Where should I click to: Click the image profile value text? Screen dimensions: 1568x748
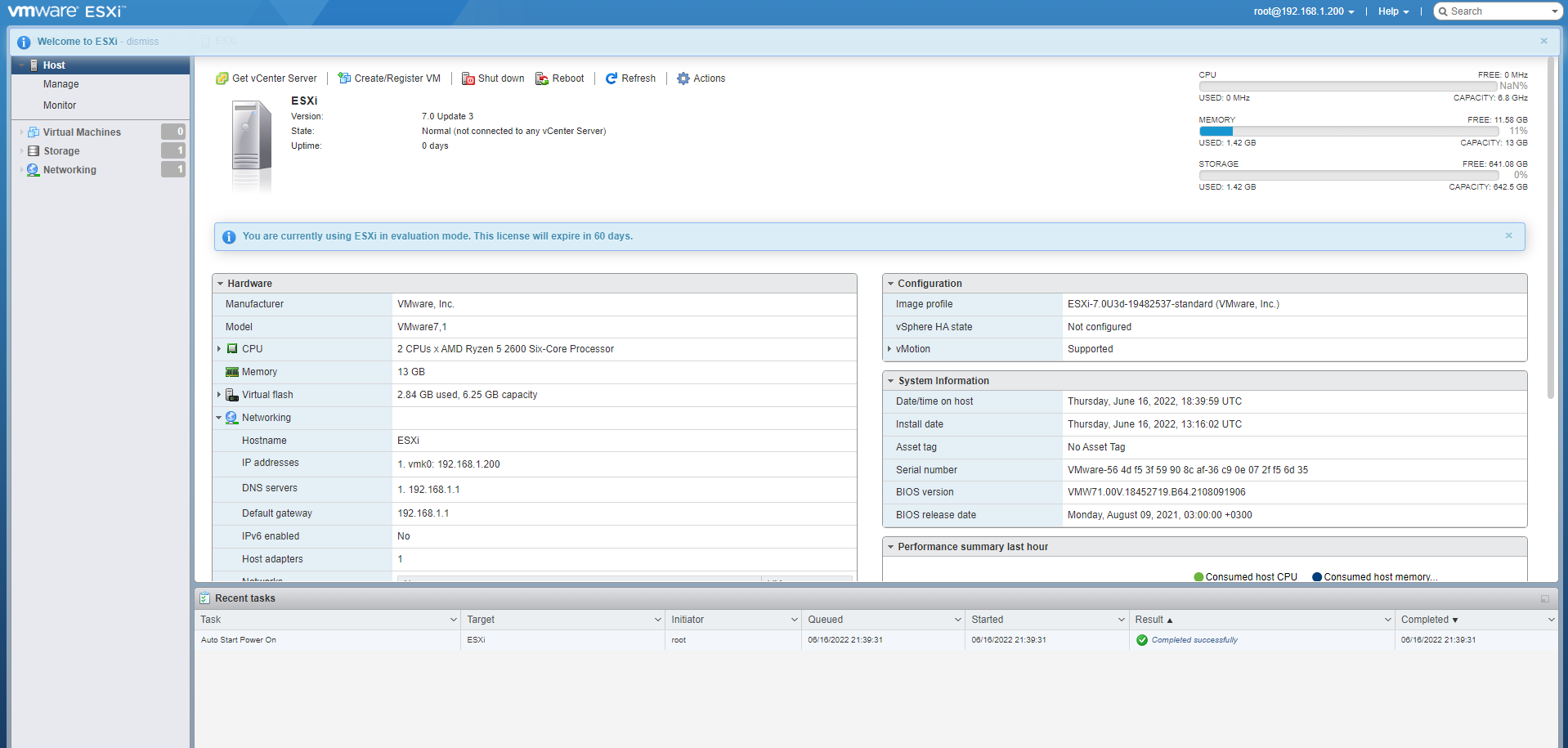tap(1173, 304)
